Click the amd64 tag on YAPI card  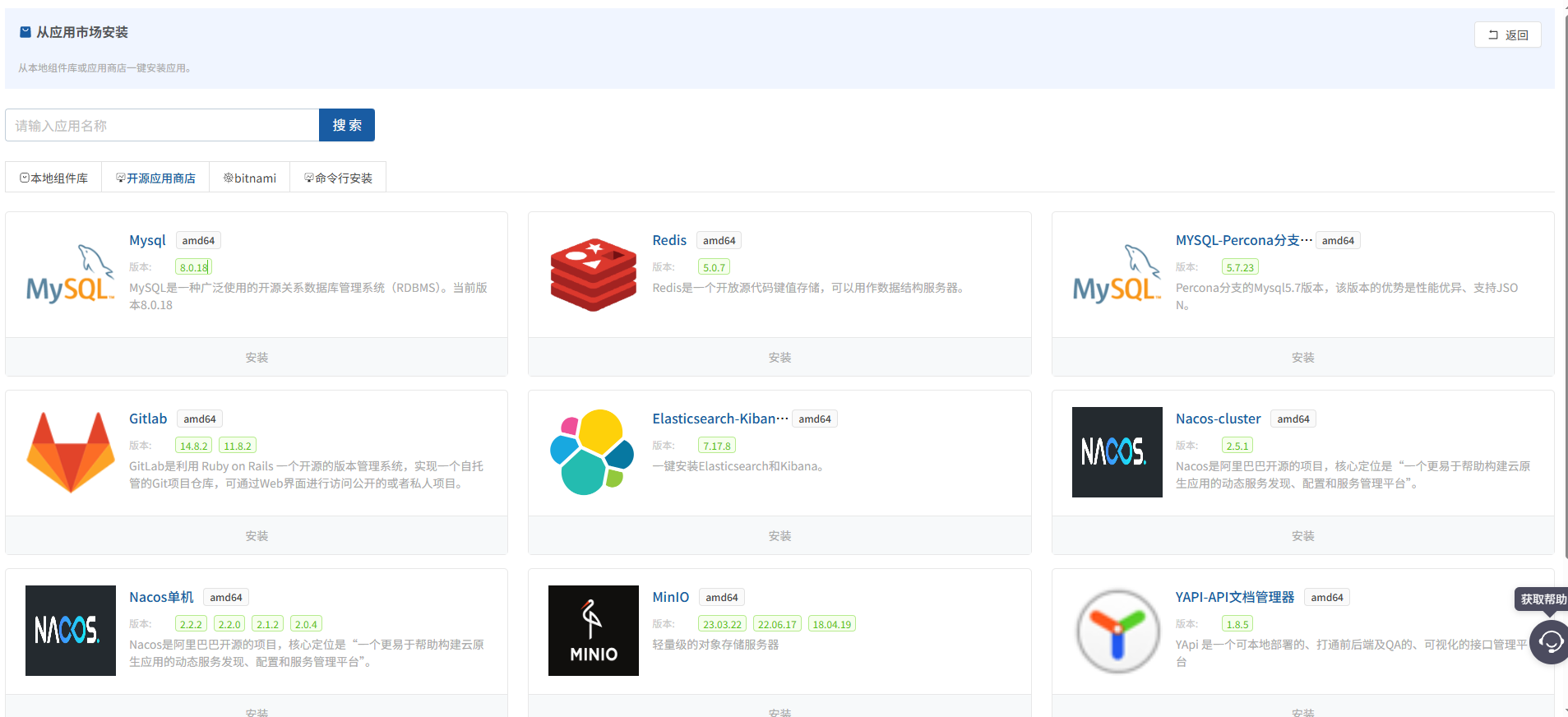tap(1327, 597)
